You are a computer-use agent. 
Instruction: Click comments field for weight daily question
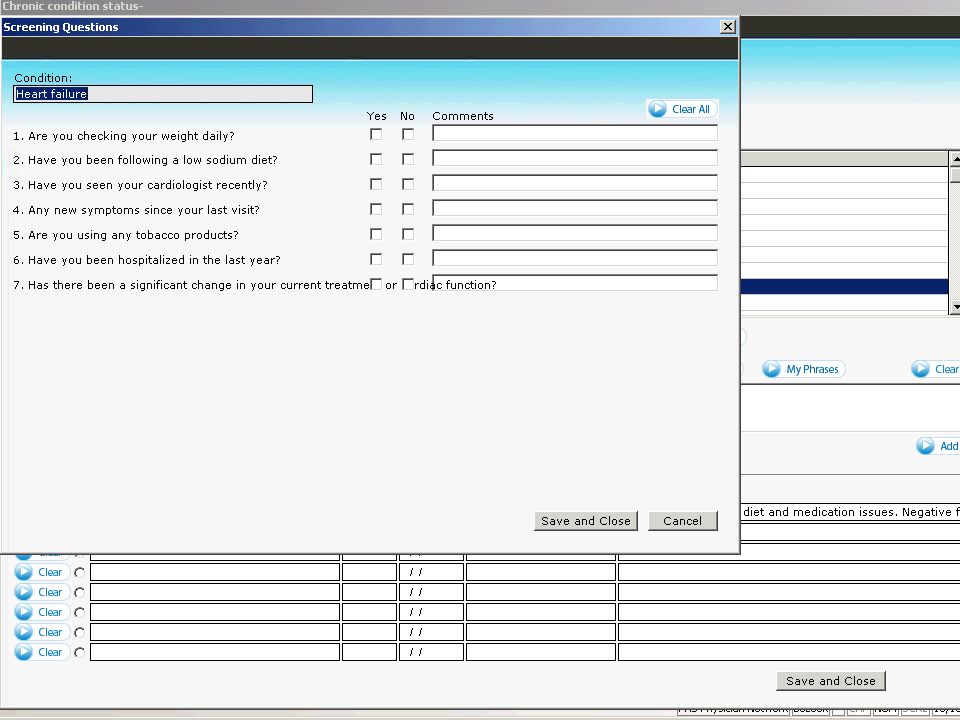575,133
